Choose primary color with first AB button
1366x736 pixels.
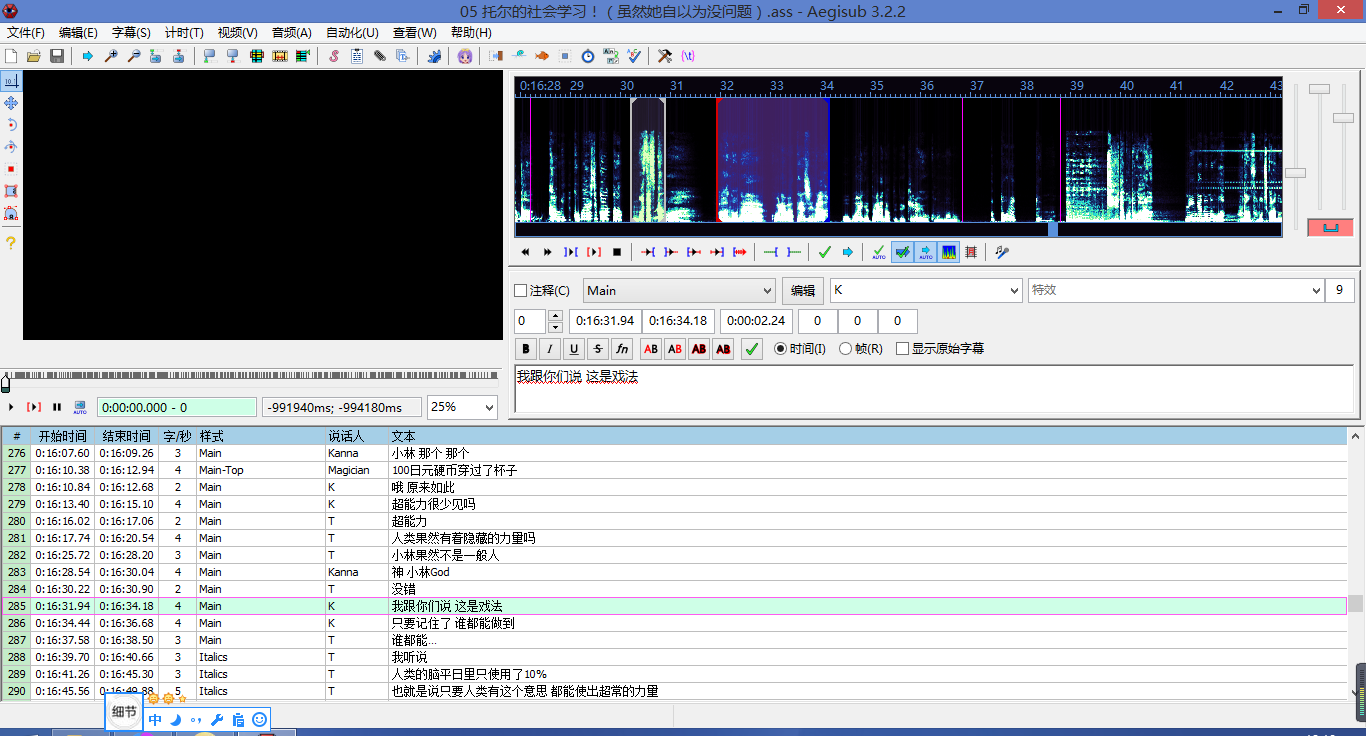pyautogui.click(x=651, y=349)
